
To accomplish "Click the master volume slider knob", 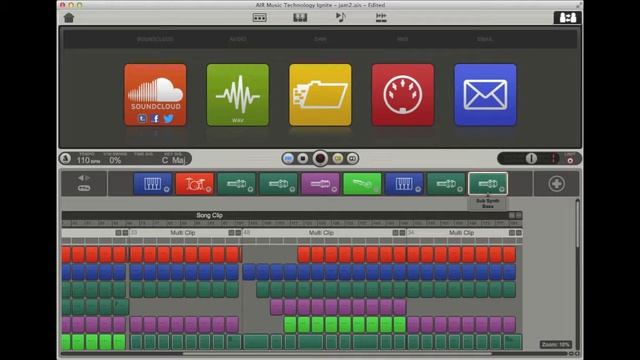I will click(531, 158).
